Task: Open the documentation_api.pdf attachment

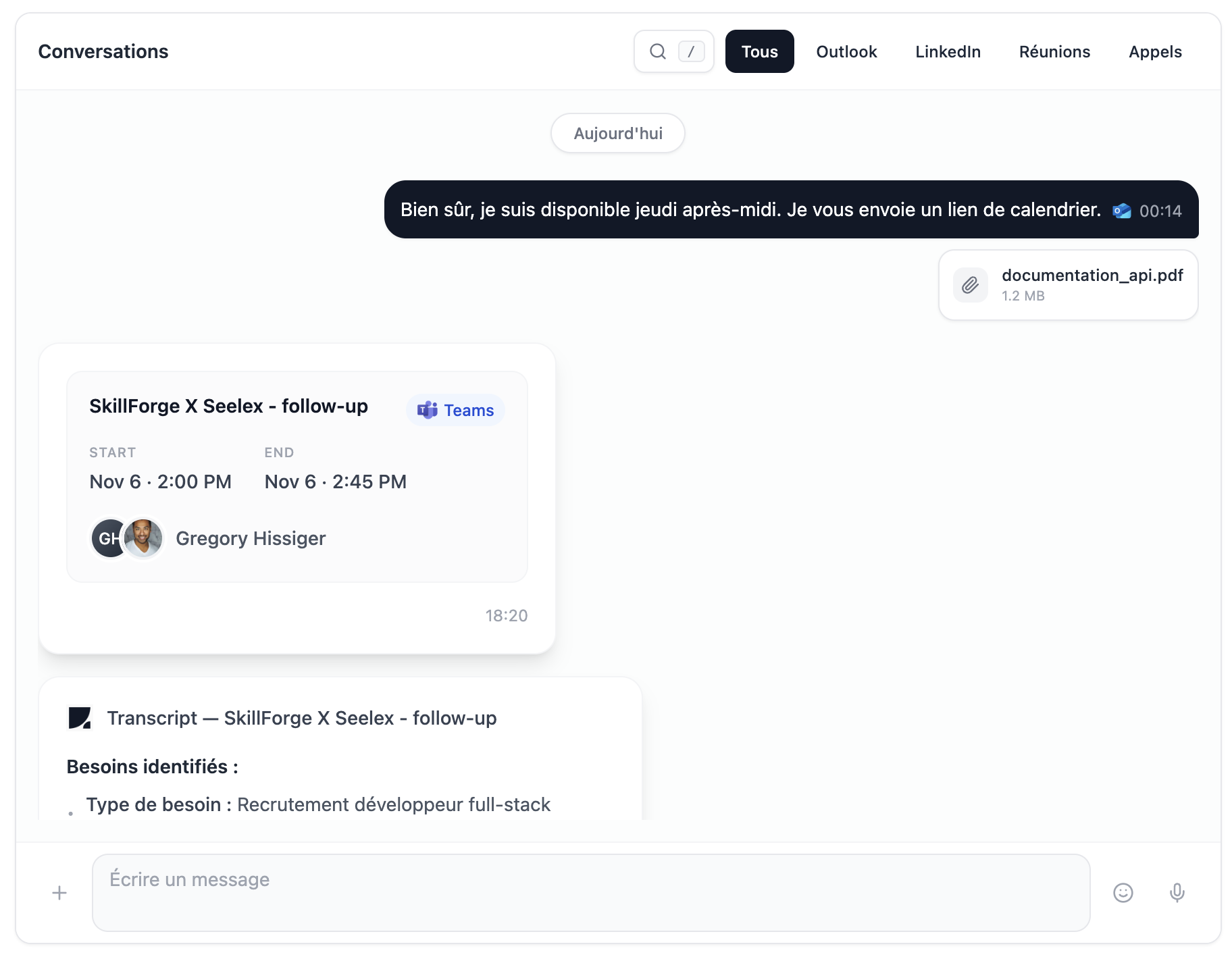Action: point(1092,276)
